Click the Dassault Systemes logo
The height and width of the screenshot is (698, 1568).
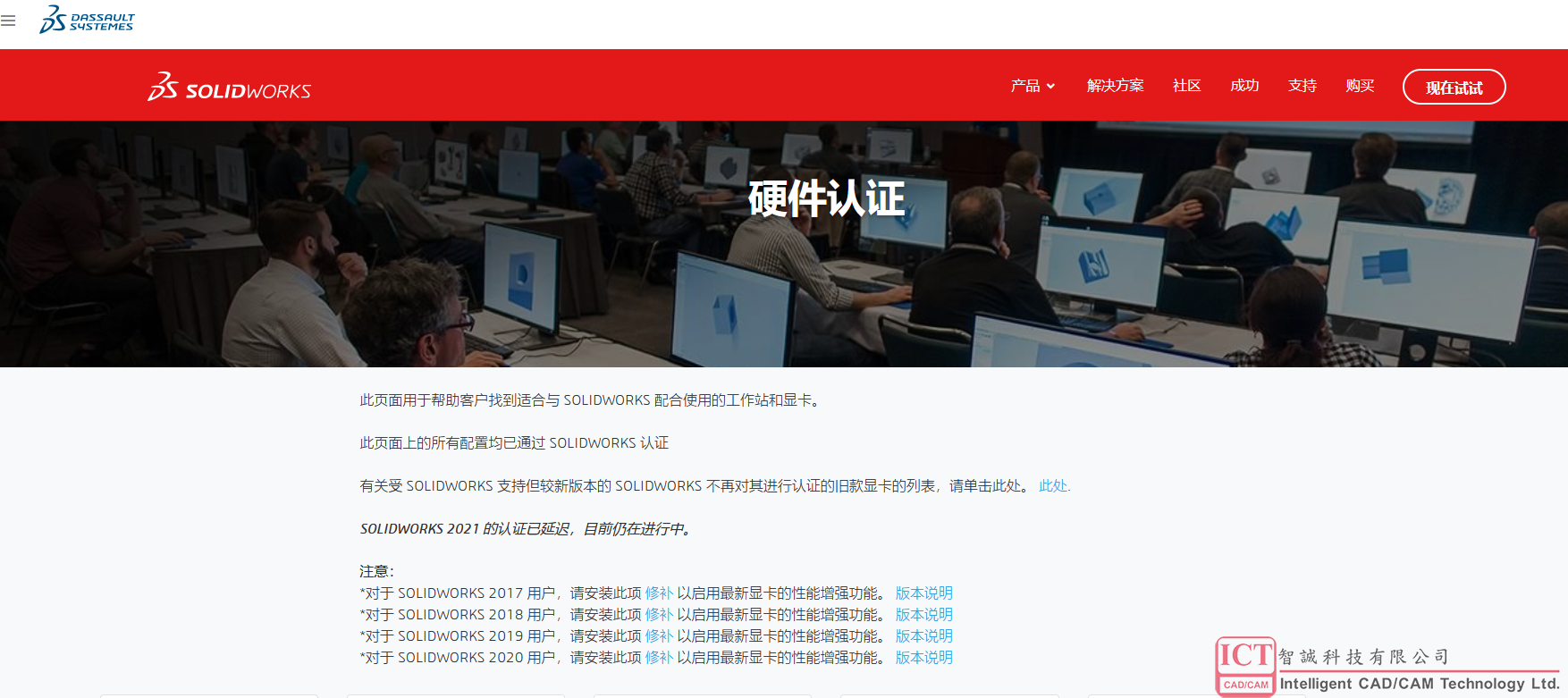tap(87, 20)
